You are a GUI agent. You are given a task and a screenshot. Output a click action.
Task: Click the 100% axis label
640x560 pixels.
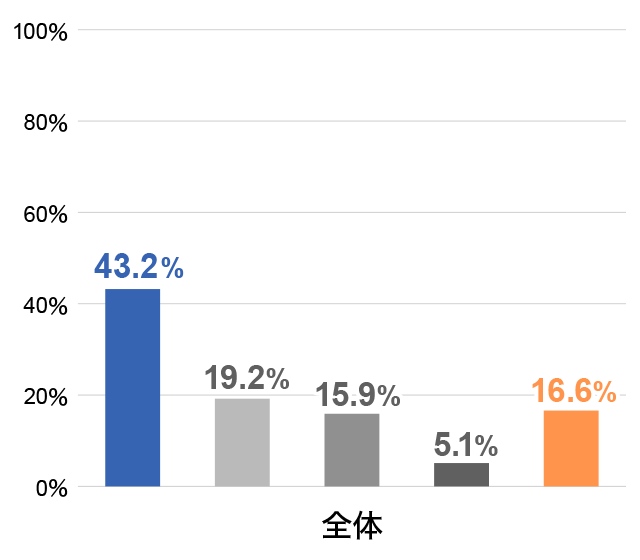40,31
